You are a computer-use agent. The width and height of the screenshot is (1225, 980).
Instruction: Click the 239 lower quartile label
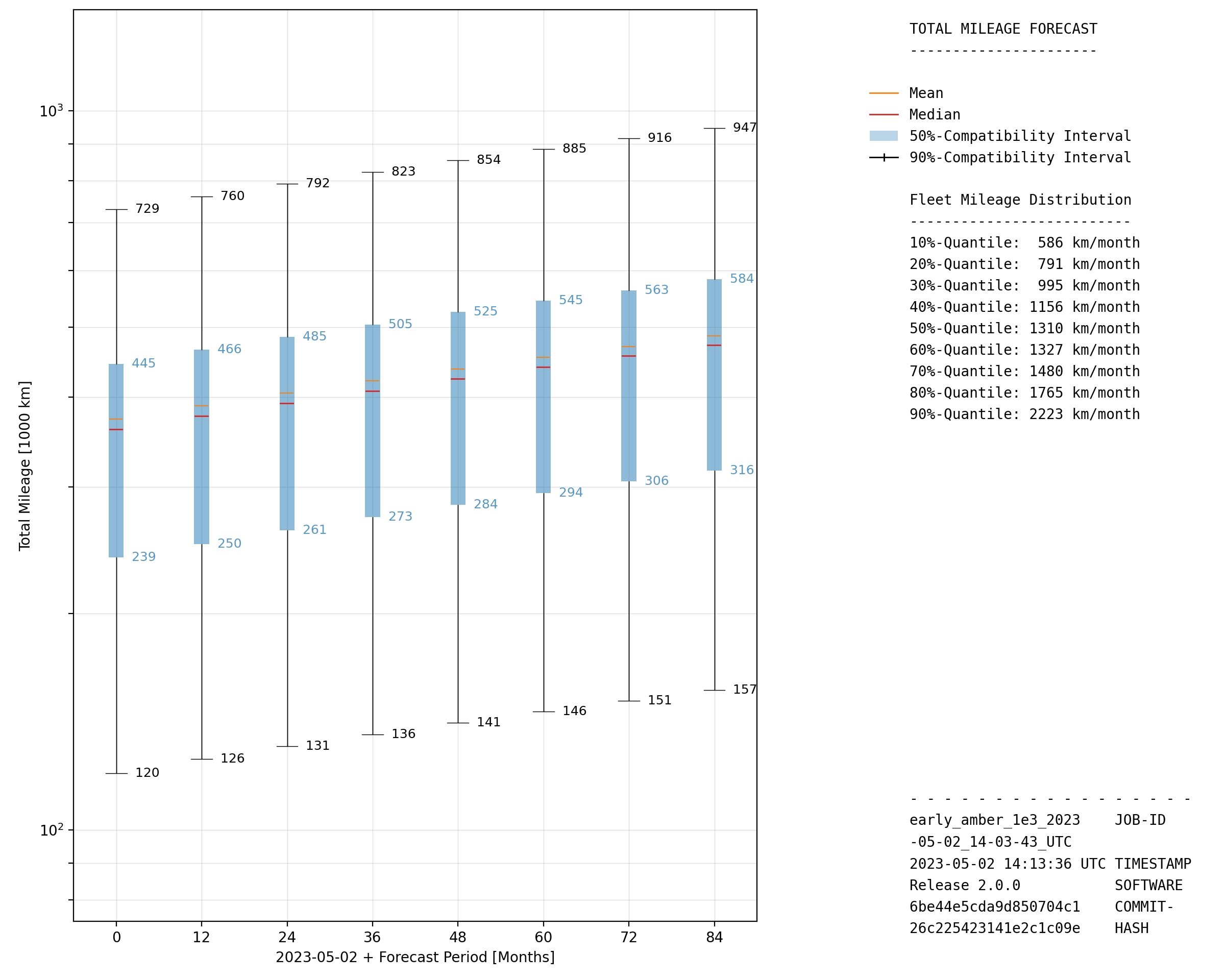point(143,557)
